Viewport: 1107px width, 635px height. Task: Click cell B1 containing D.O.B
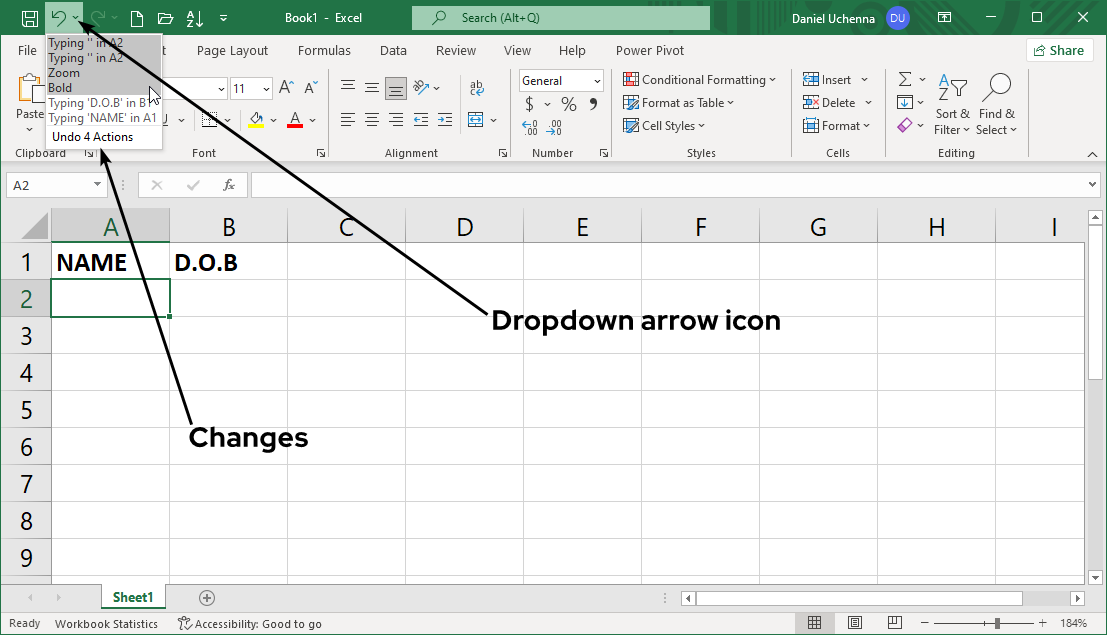coord(228,262)
